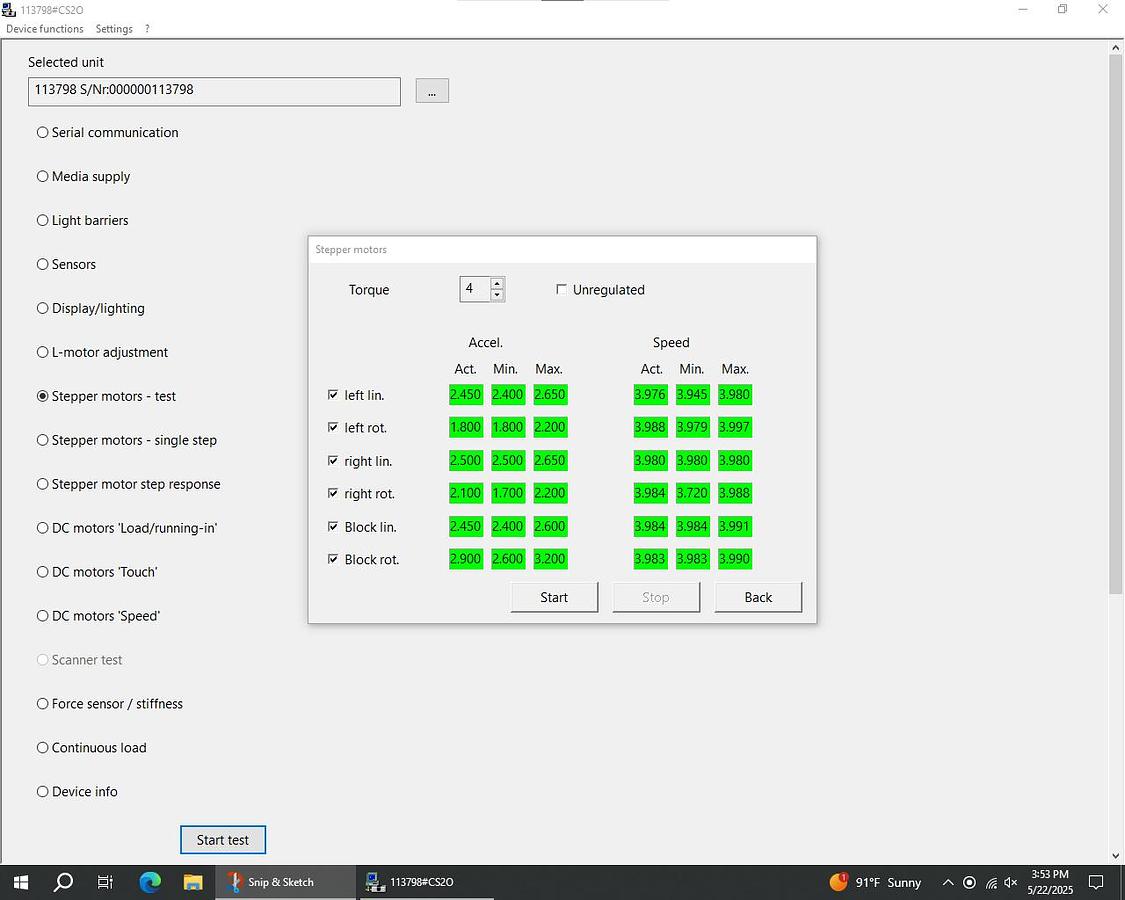
Task: Click the Selected unit text field
Action: (214, 91)
